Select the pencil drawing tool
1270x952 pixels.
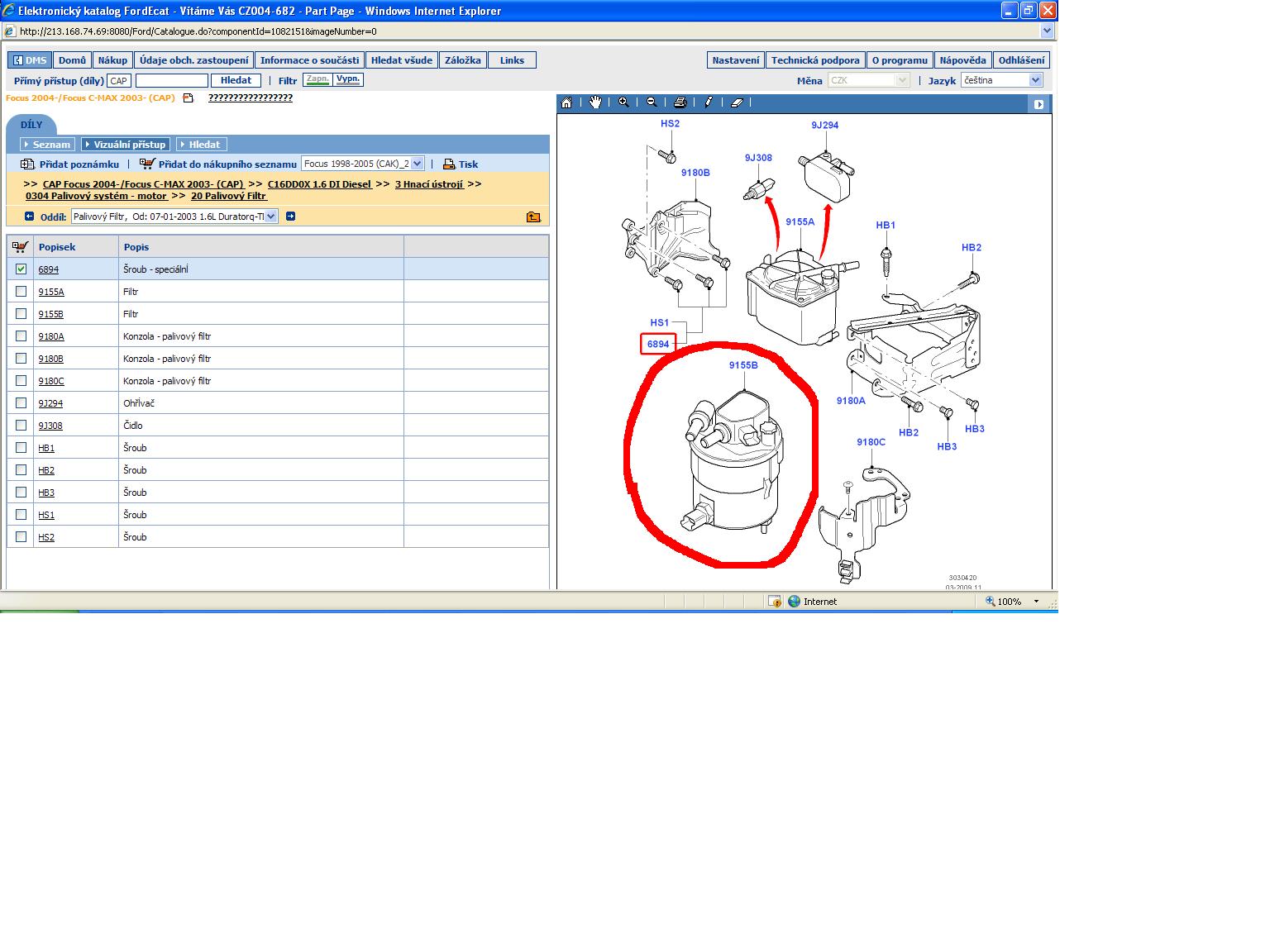pos(709,102)
